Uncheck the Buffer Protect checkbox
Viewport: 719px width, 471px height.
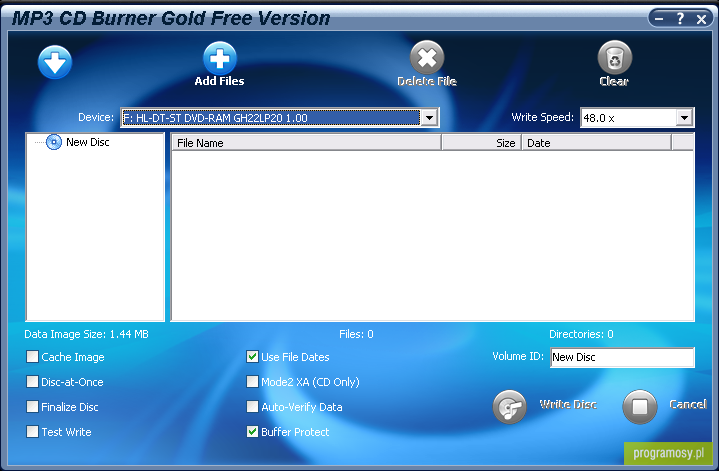click(x=252, y=432)
